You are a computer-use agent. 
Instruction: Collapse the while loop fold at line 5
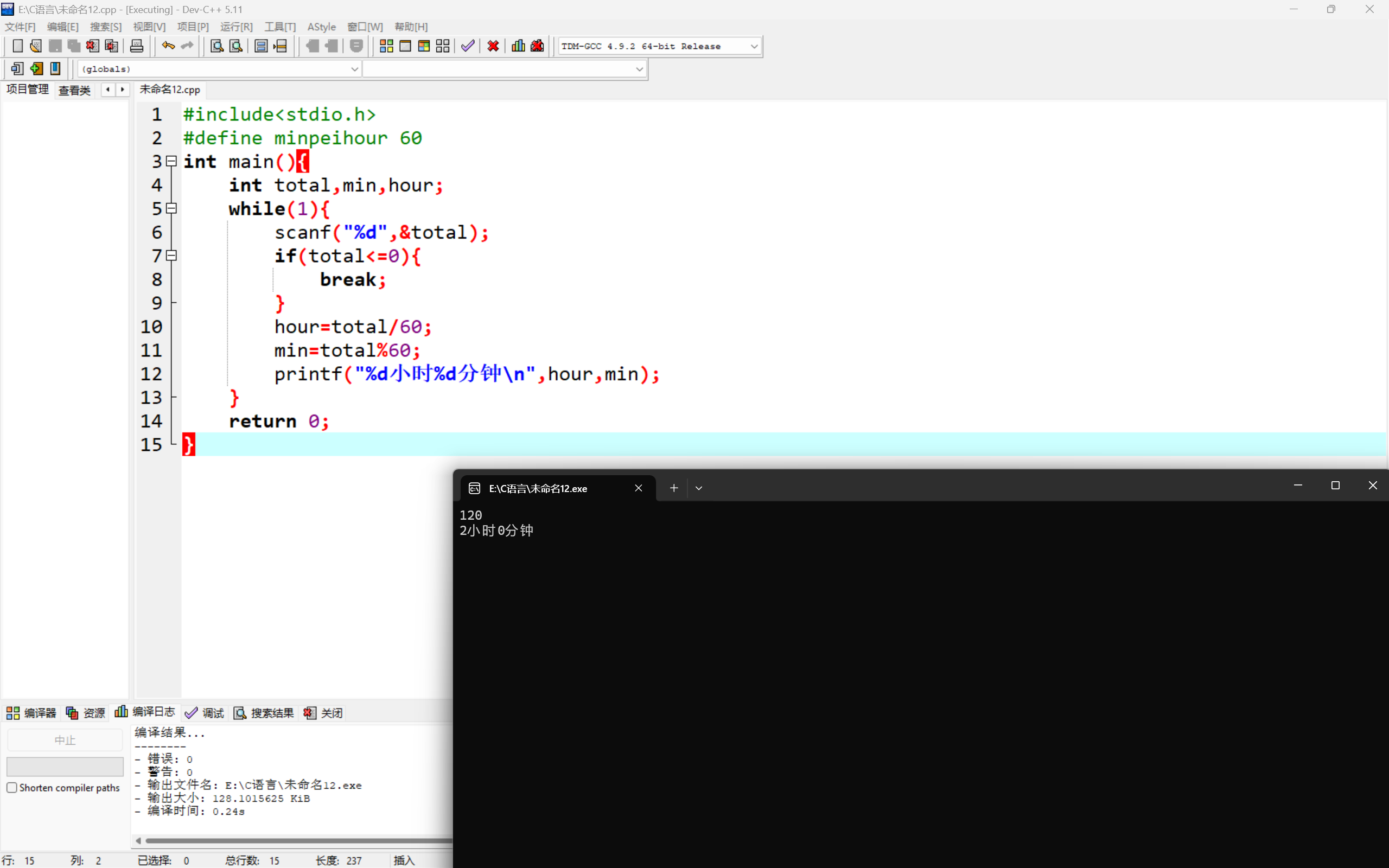coord(171,208)
